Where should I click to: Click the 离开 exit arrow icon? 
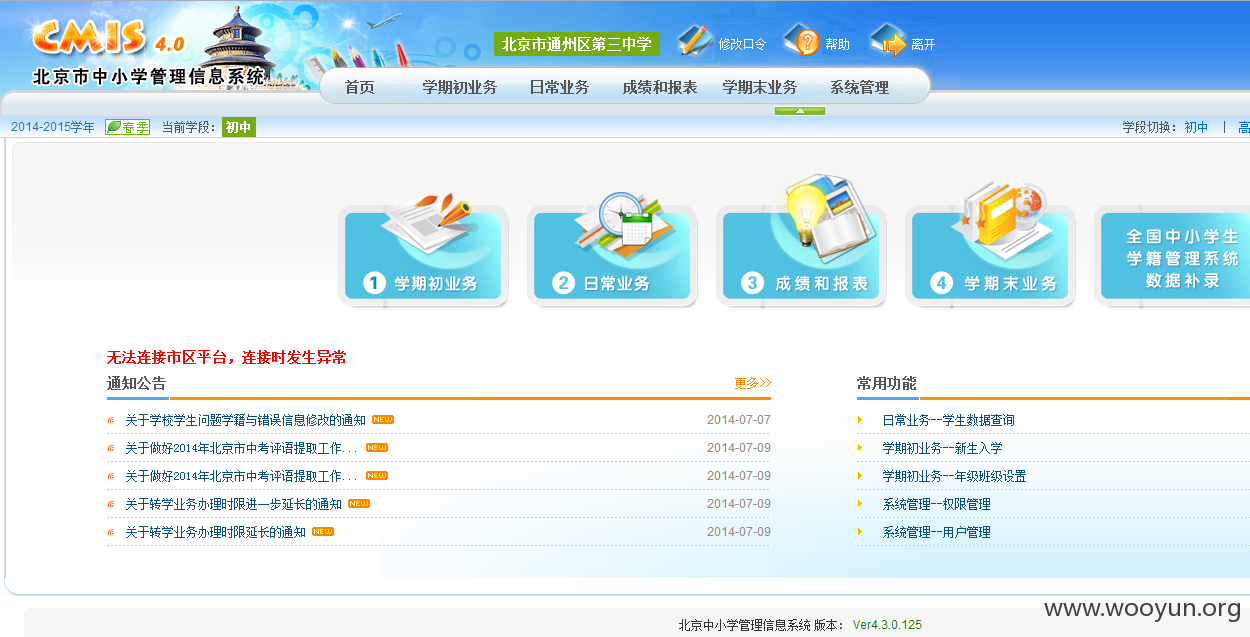tap(888, 42)
